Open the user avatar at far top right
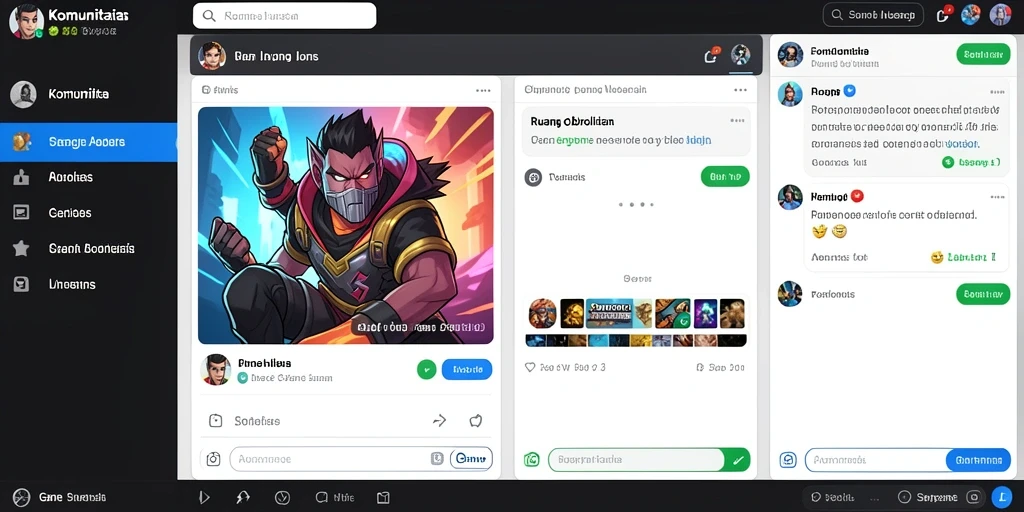 click(x=1000, y=14)
